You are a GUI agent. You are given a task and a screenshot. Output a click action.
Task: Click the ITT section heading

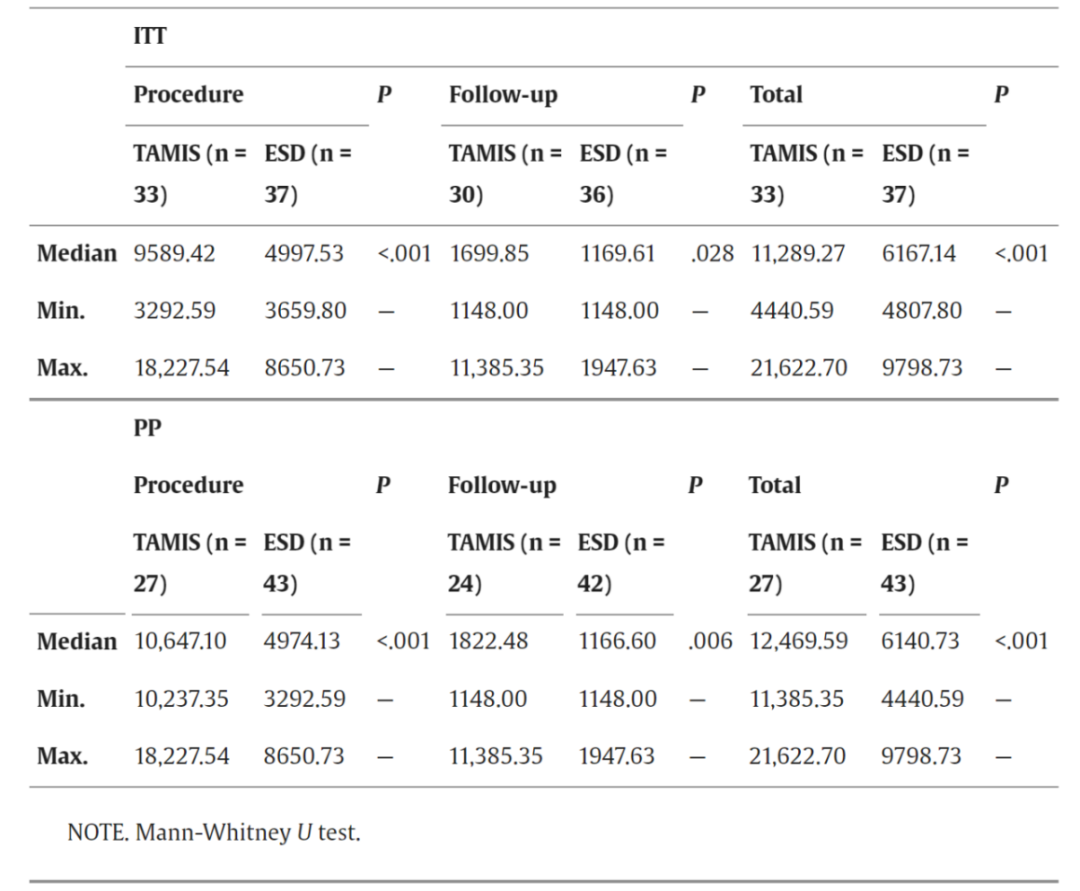click(x=150, y=37)
